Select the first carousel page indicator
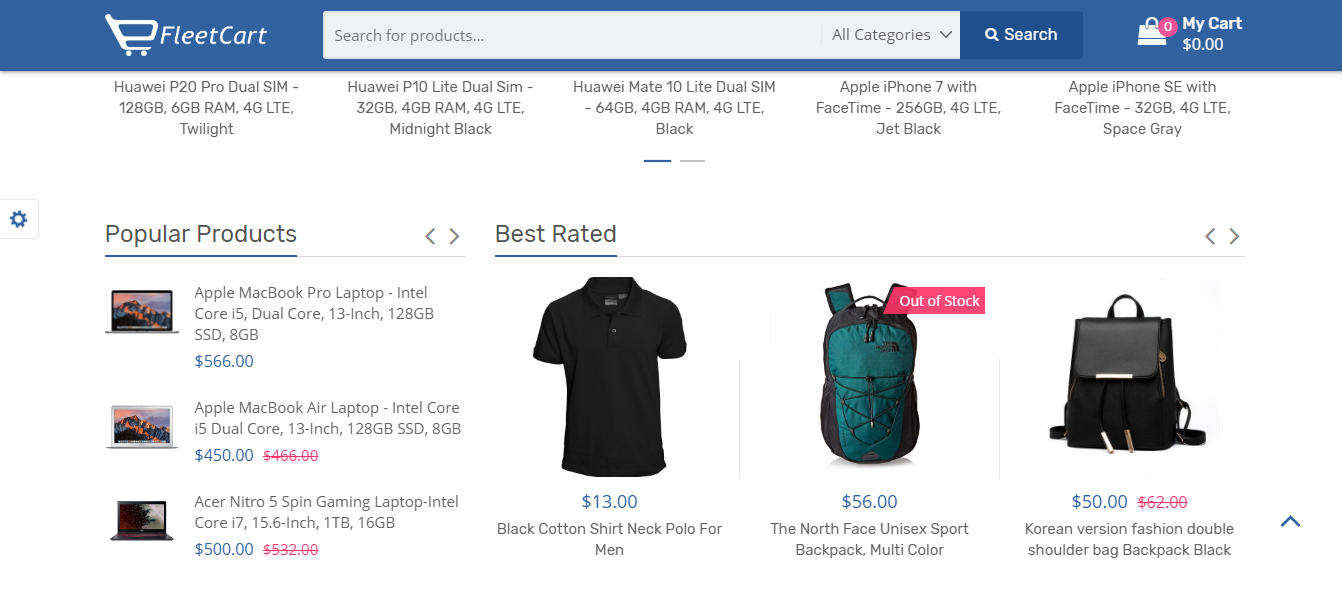This screenshot has height=605, width=1342. click(x=657, y=160)
